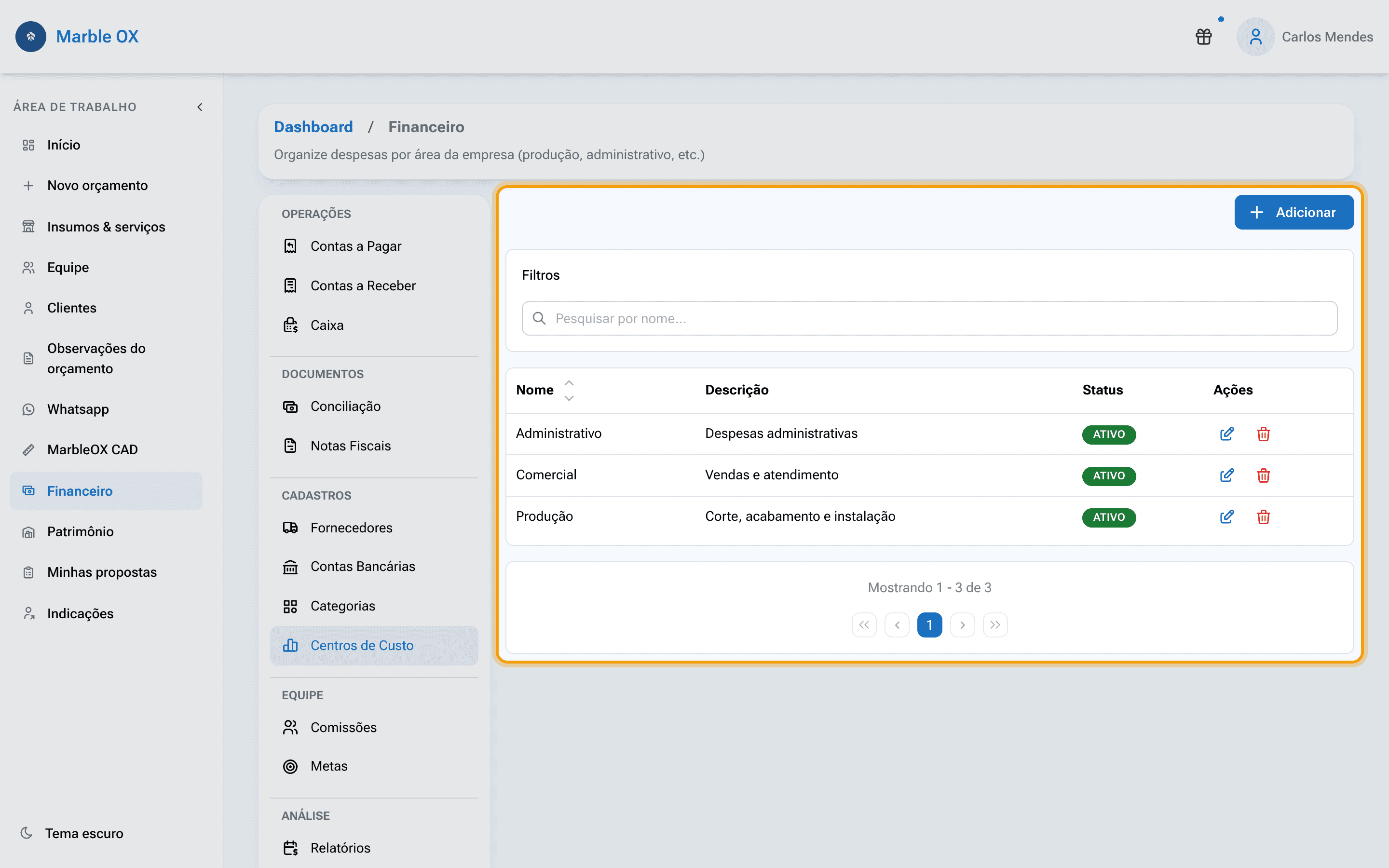The image size is (1389, 868).
Task: Click the Vendas e atendimento description cell
Action: click(x=771, y=475)
